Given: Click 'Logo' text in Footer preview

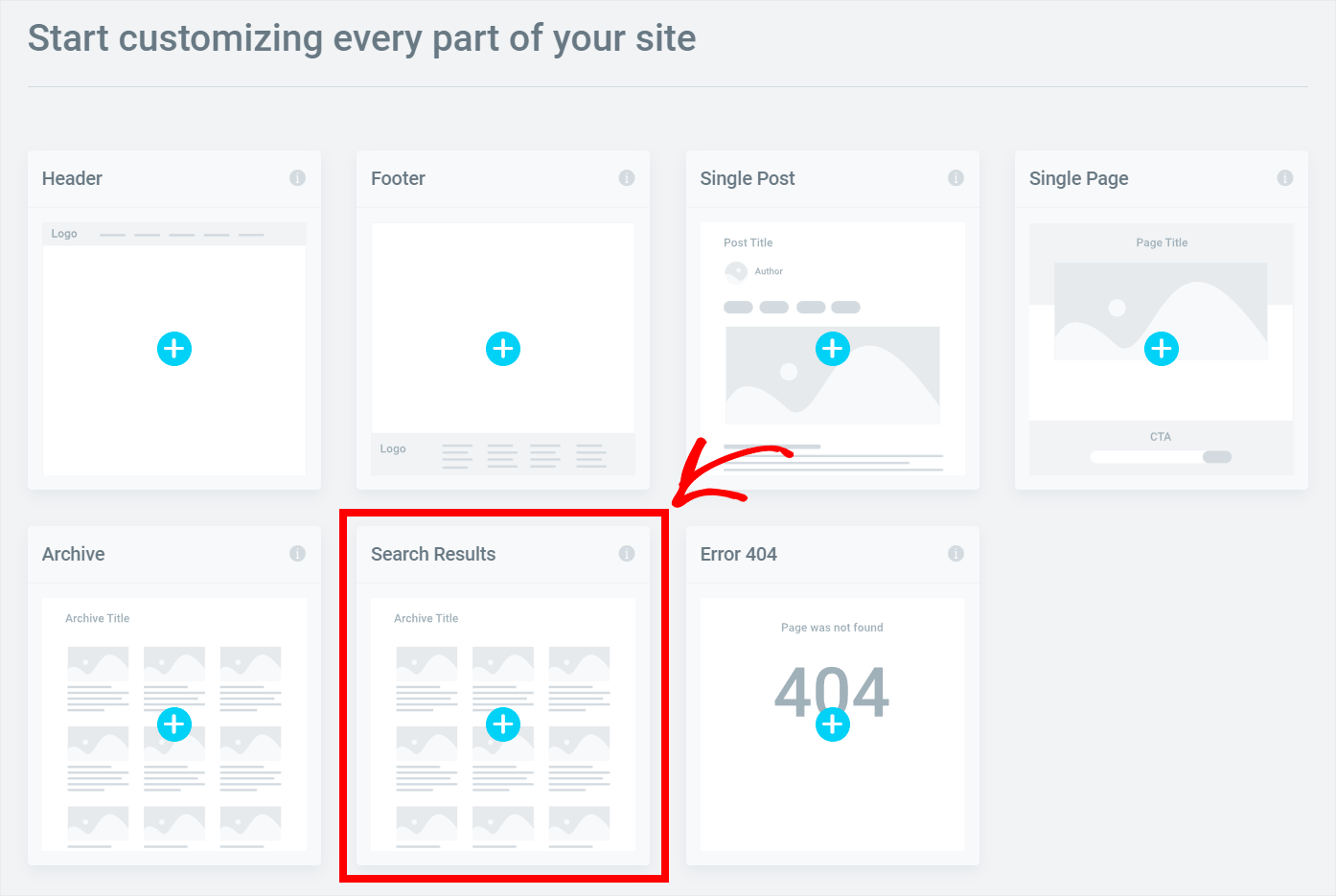Looking at the screenshot, I should pyautogui.click(x=393, y=448).
